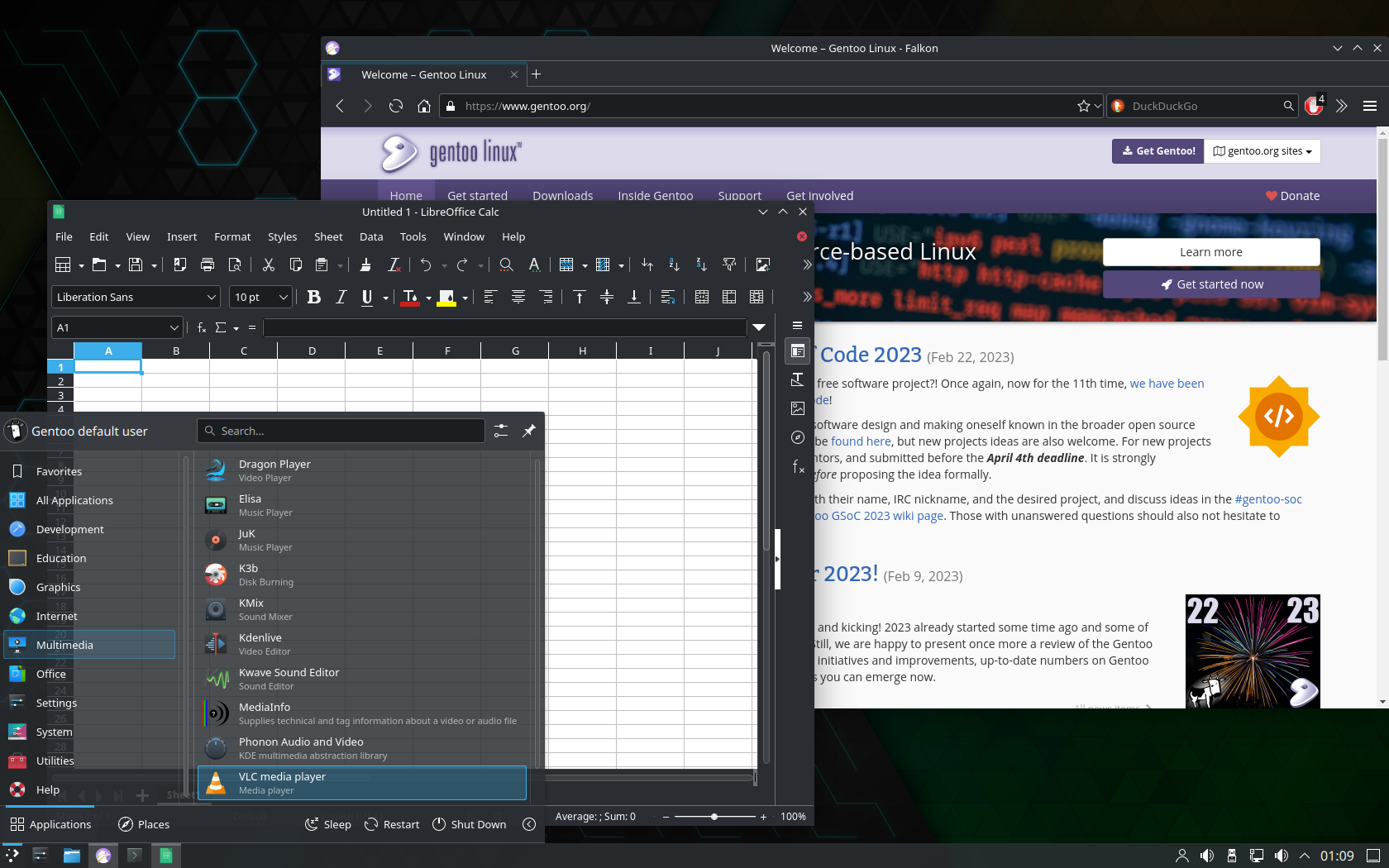1389x868 pixels.
Task: Open font color dropdown arrow in Calc
Action: (428, 298)
